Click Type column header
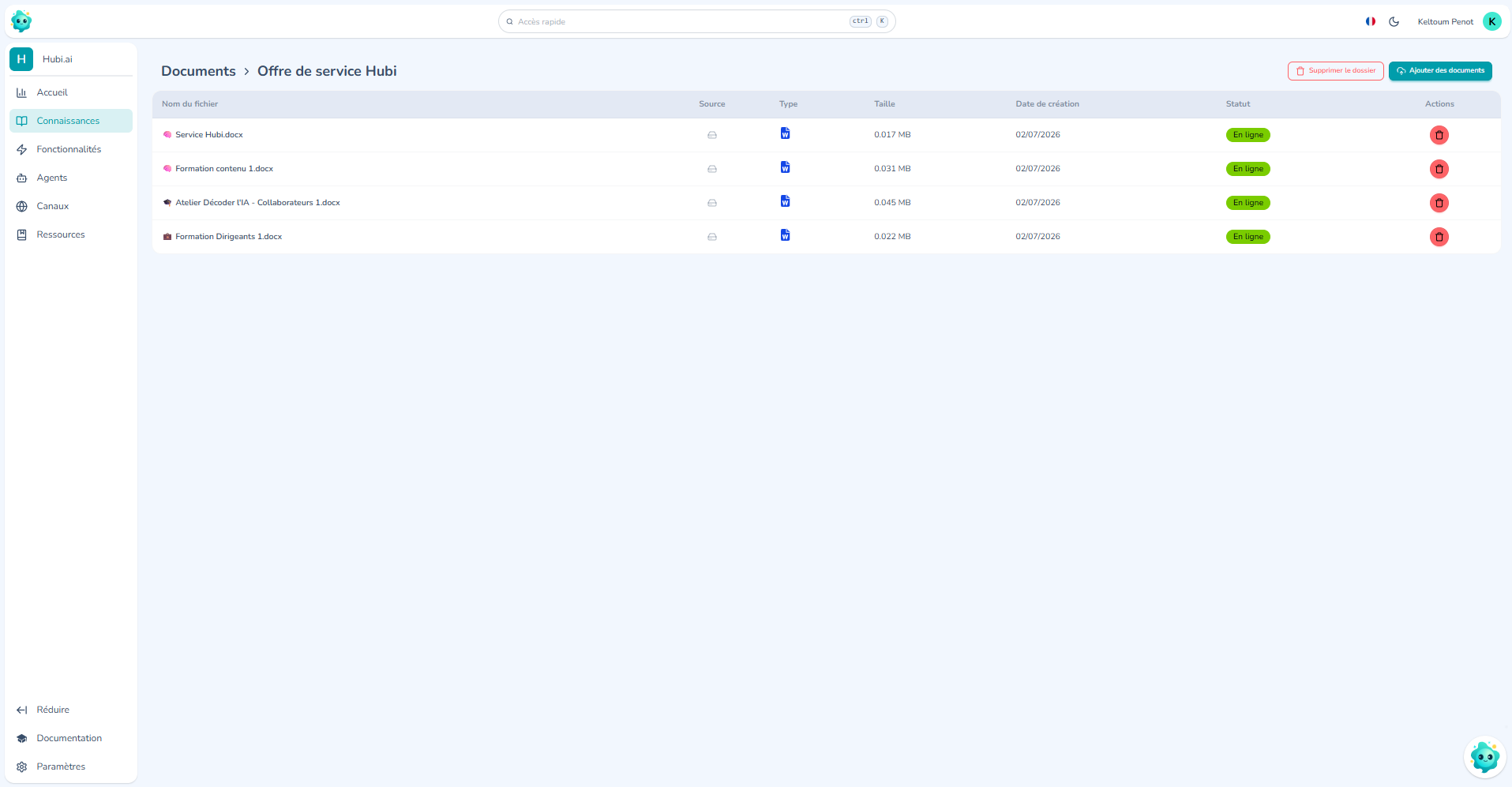 788,104
